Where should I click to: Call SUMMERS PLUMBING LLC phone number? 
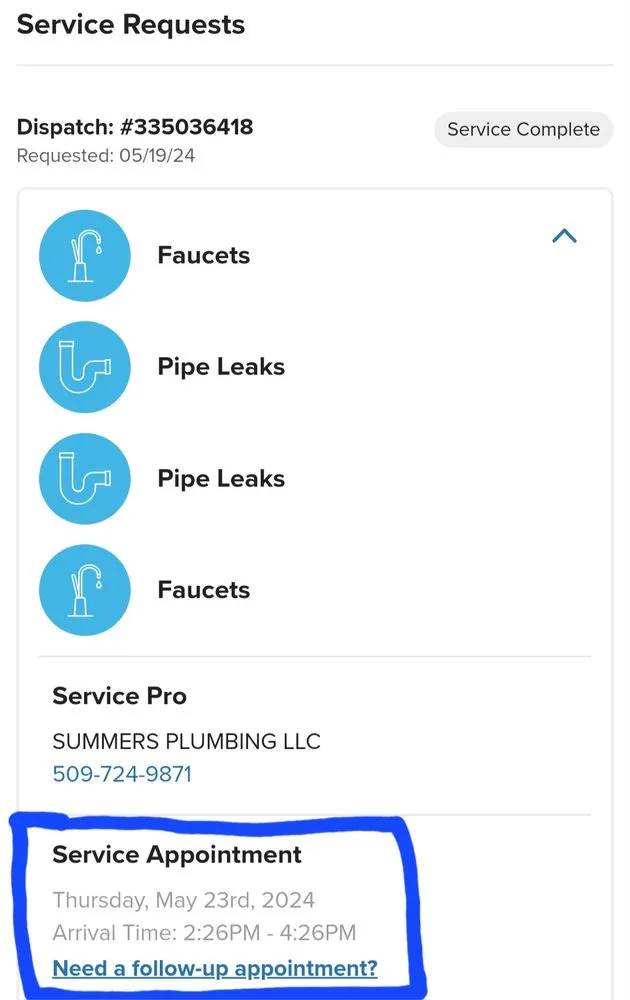pyautogui.click(x=122, y=773)
